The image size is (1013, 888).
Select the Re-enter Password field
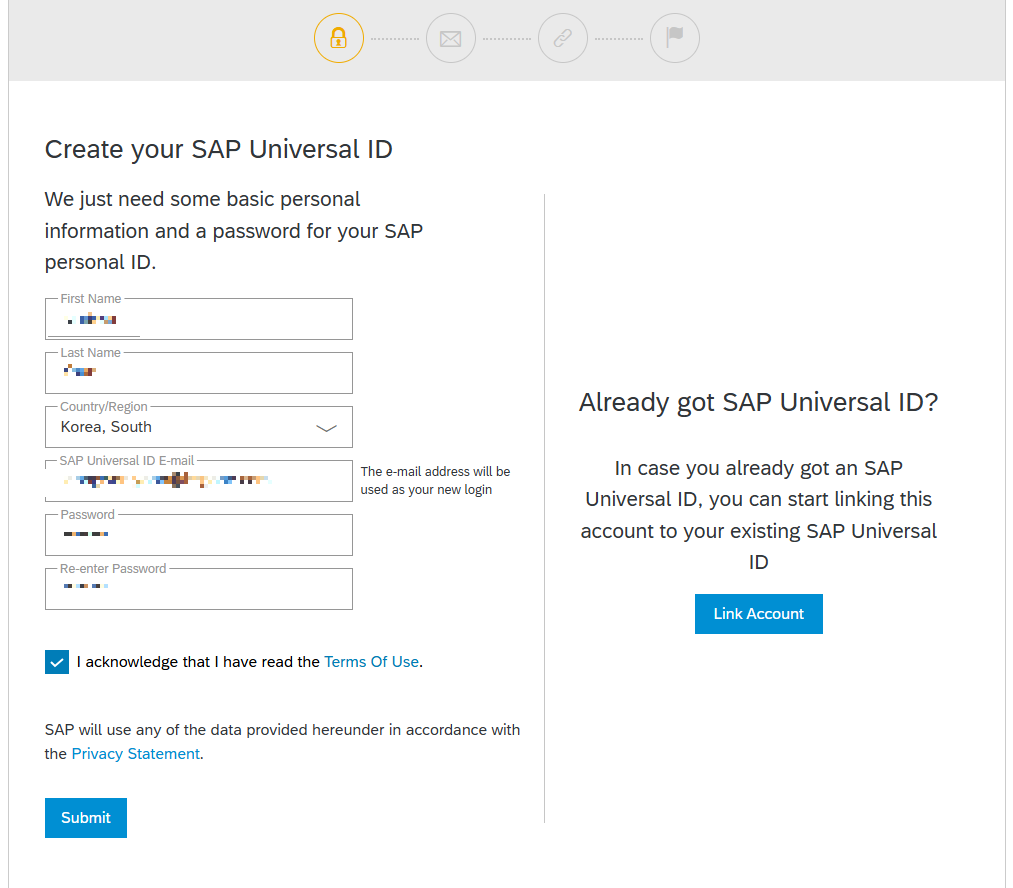199,589
